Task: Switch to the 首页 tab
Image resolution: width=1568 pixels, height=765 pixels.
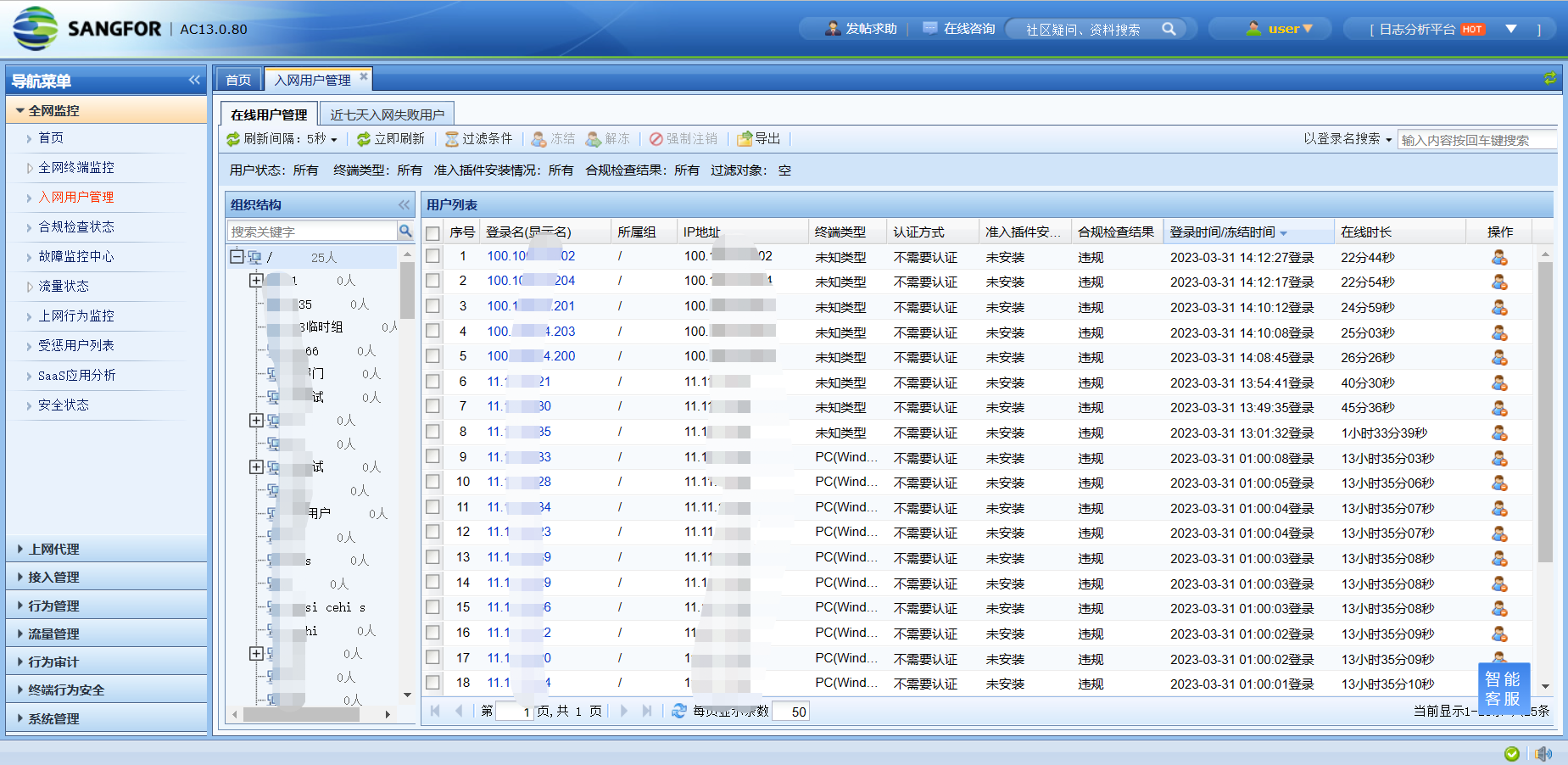Action: 238,80
